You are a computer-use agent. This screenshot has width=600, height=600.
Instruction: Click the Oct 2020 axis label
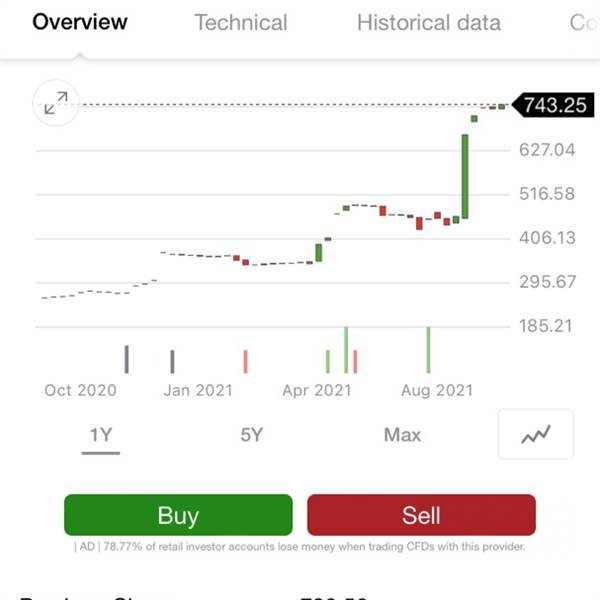pyautogui.click(x=80, y=390)
